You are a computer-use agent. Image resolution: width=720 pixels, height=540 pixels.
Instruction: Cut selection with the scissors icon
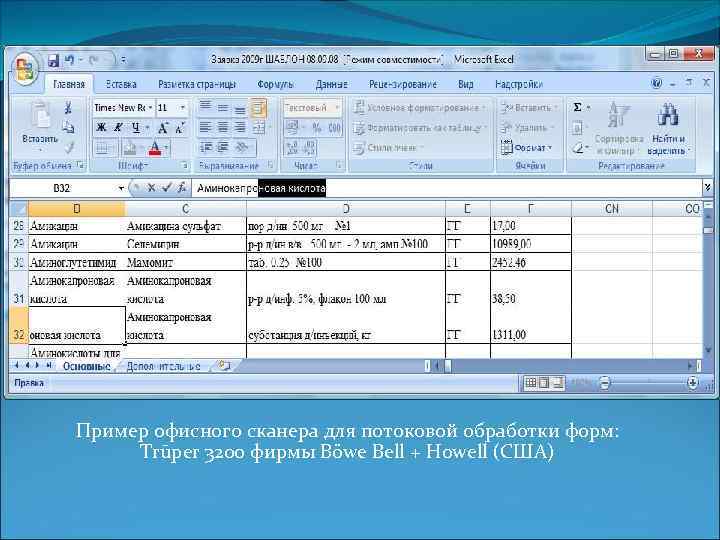pyautogui.click(x=68, y=108)
